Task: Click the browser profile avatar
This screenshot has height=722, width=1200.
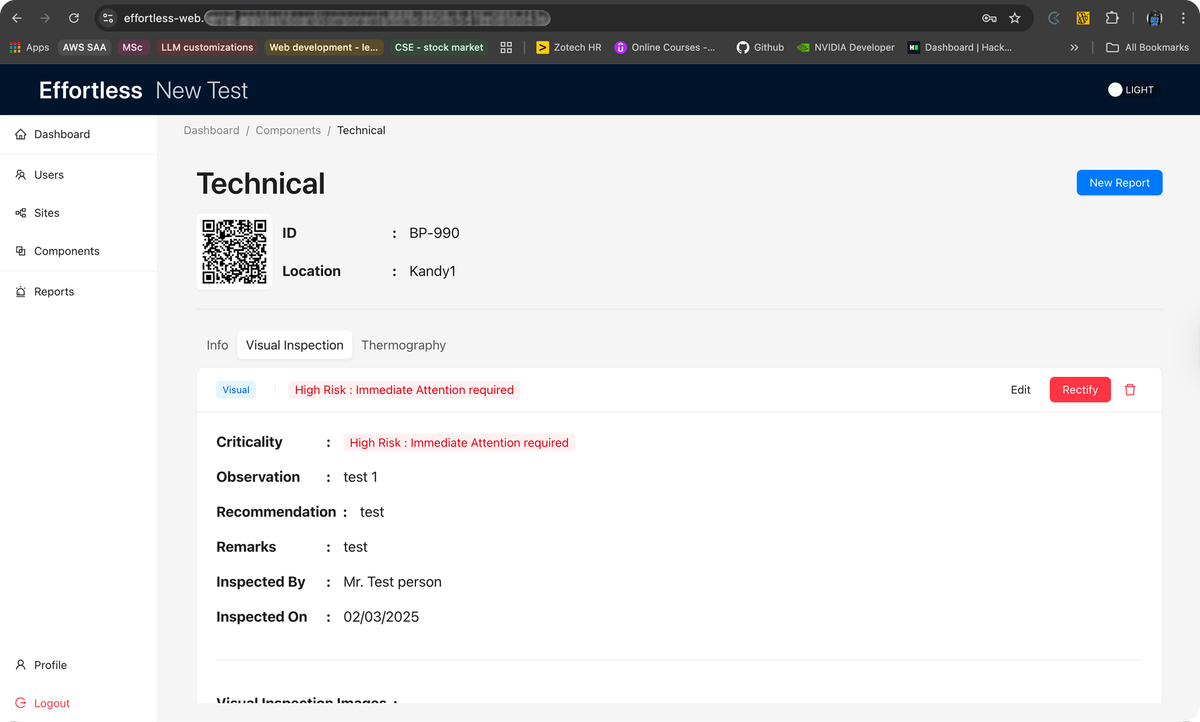Action: 1154,18
